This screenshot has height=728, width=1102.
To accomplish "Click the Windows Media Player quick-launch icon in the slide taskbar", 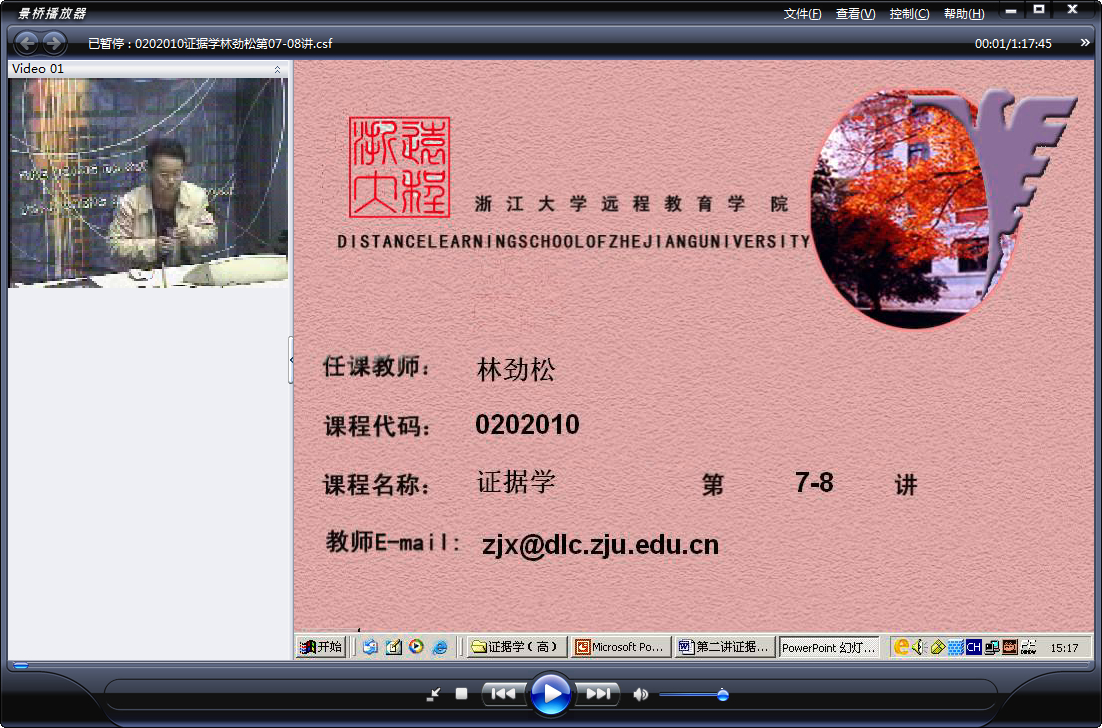I will [x=417, y=646].
